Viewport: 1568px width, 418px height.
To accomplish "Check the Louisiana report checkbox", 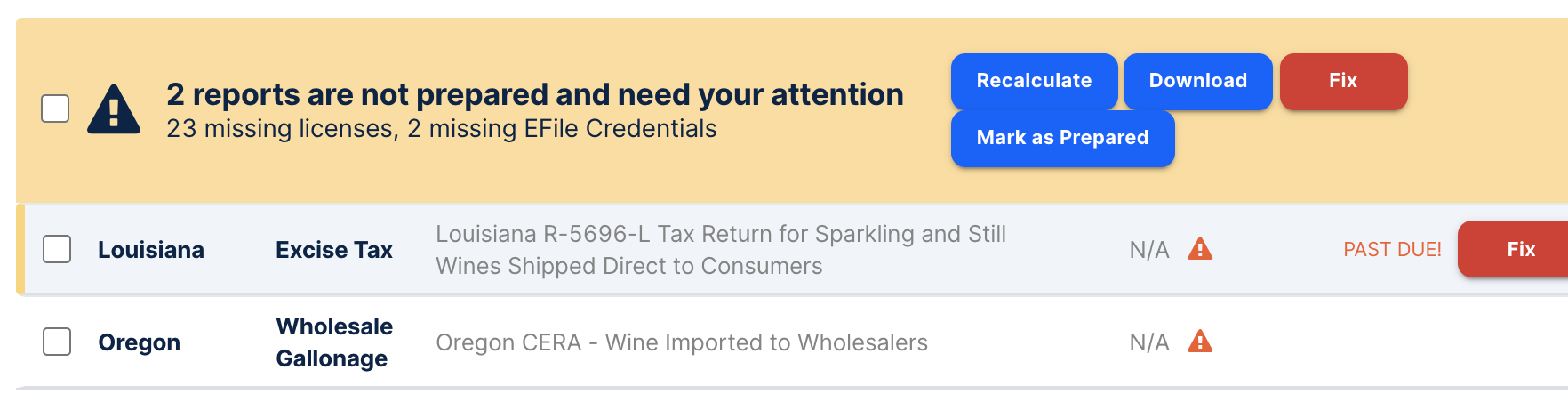I will tap(57, 249).
